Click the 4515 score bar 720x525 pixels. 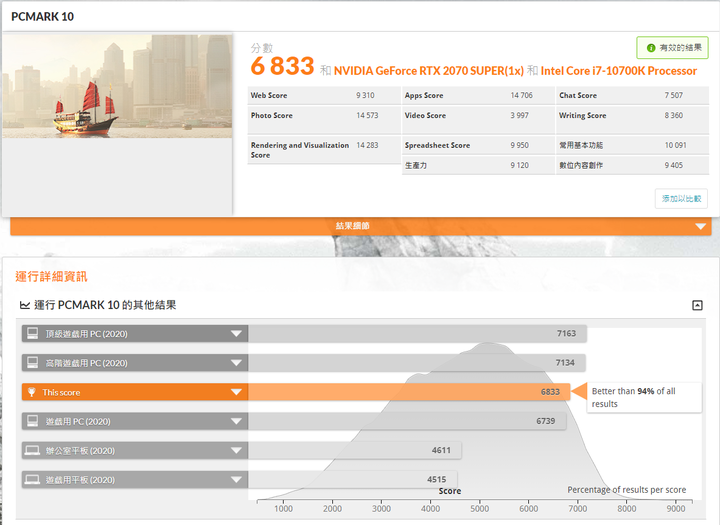tap(353, 480)
